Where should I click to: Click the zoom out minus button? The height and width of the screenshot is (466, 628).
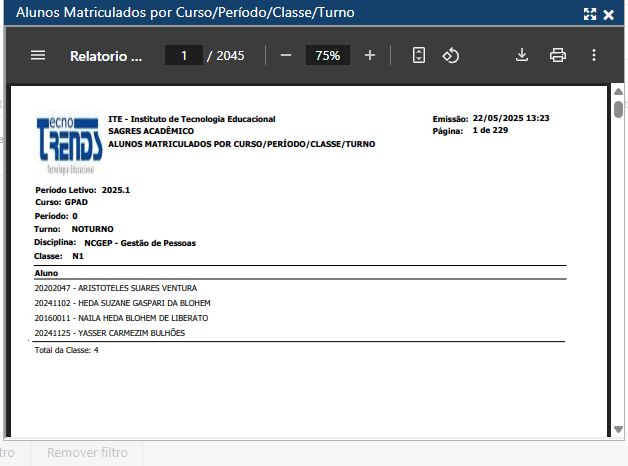click(286, 56)
